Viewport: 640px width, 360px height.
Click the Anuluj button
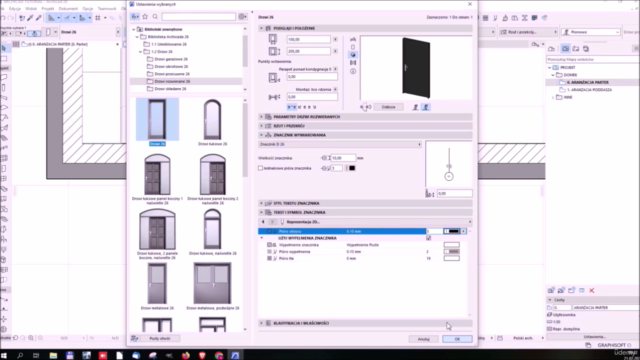click(424, 339)
